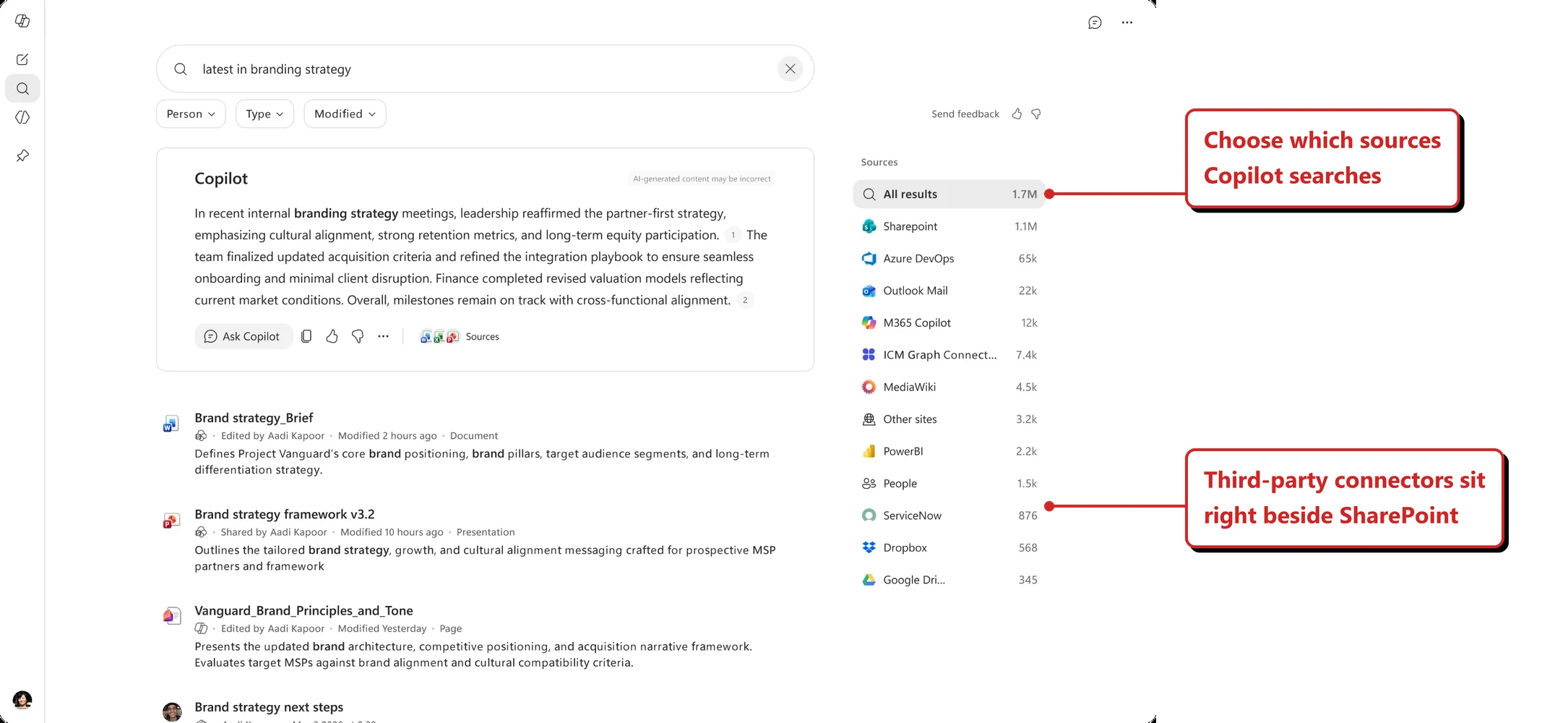The width and height of the screenshot is (1568, 723).
Task: Open Brand strategy_Brief document result
Action: point(254,418)
